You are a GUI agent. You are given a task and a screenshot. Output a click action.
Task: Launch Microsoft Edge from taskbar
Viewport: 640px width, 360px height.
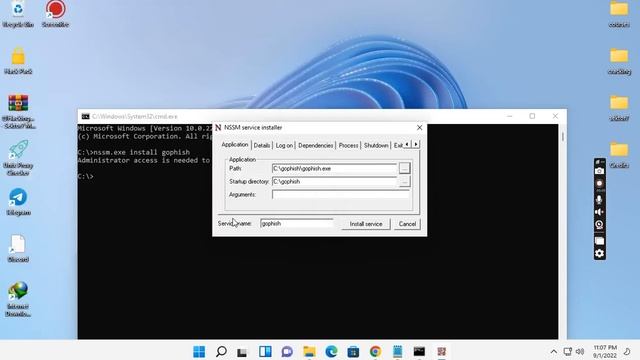(x=331, y=351)
